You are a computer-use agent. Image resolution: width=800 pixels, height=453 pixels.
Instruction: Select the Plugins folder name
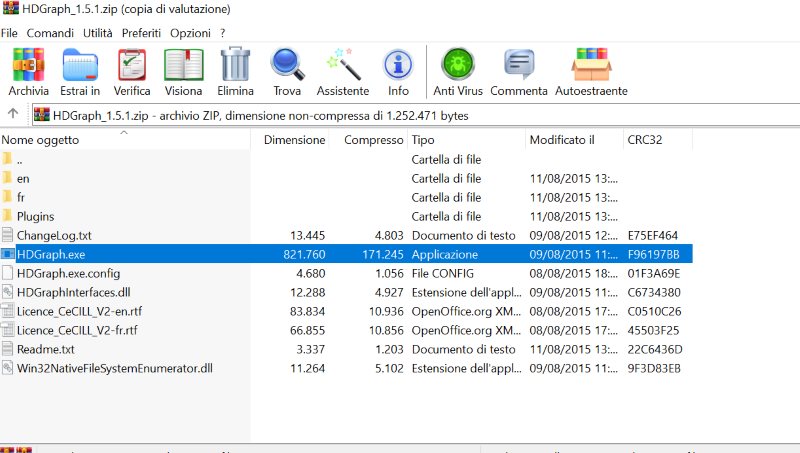[x=35, y=216]
